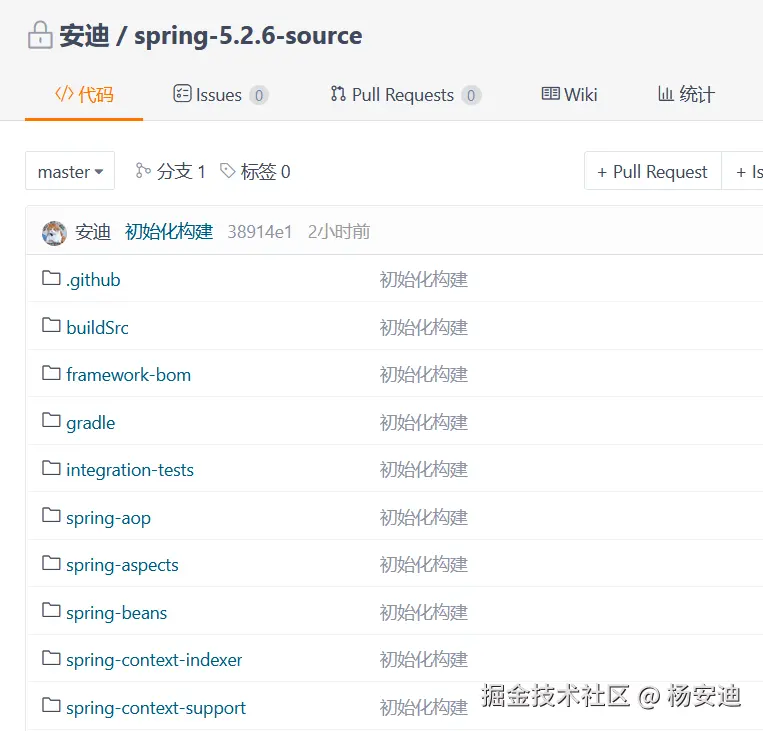Click the private repository lock icon
This screenshot has height=731, width=763.
click(x=40, y=35)
